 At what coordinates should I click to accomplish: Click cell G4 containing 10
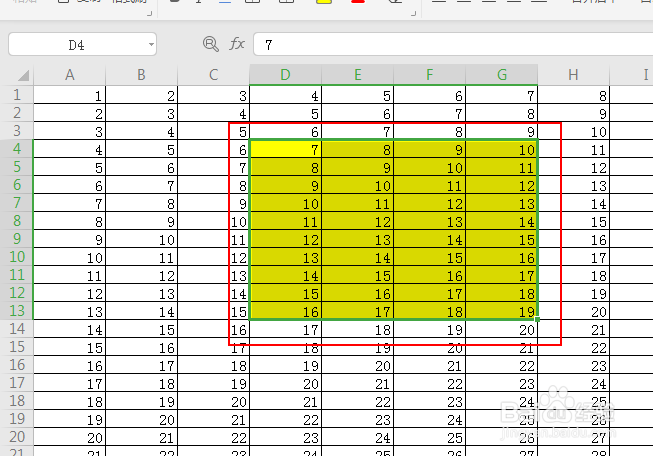(x=502, y=149)
